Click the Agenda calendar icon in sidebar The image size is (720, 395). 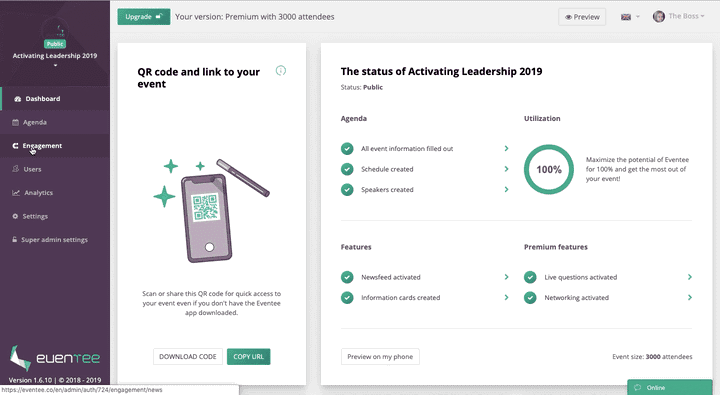[16, 122]
